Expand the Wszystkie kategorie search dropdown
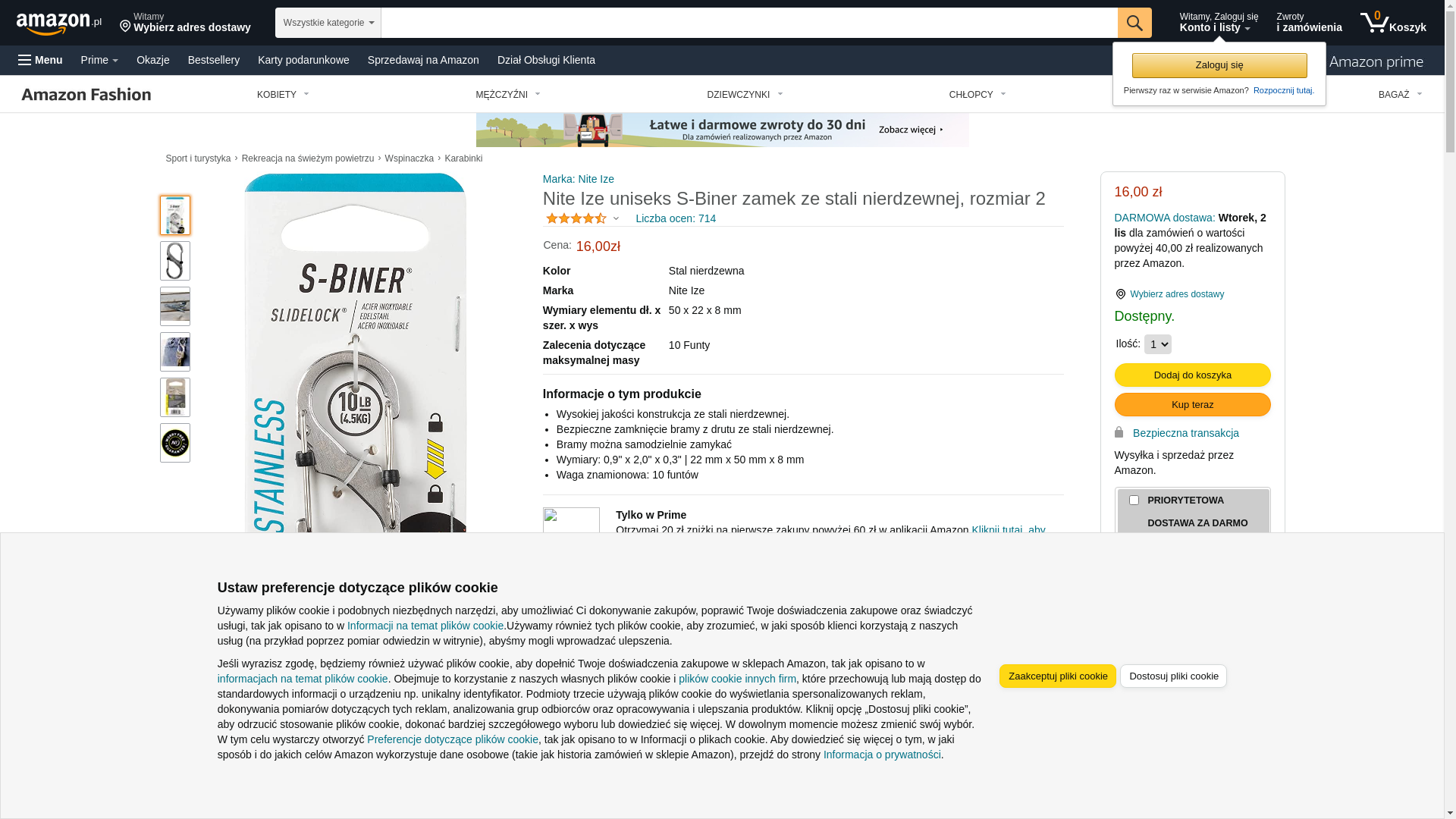The height and width of the screenshot is (819, 1456). point(328,23)
